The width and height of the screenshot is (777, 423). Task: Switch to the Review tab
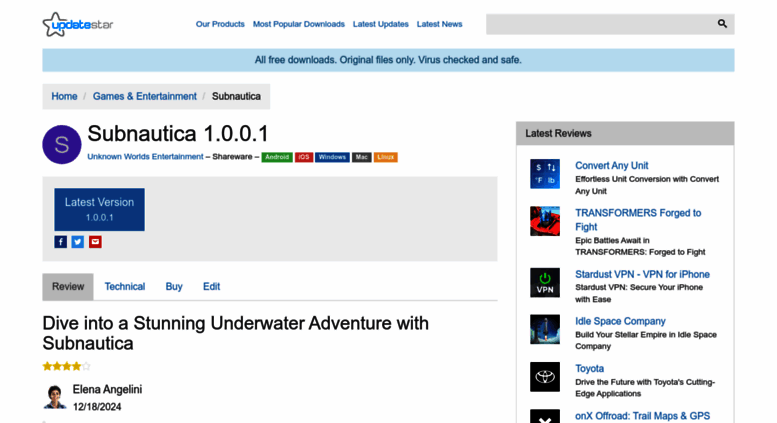(x=68, y=286)
